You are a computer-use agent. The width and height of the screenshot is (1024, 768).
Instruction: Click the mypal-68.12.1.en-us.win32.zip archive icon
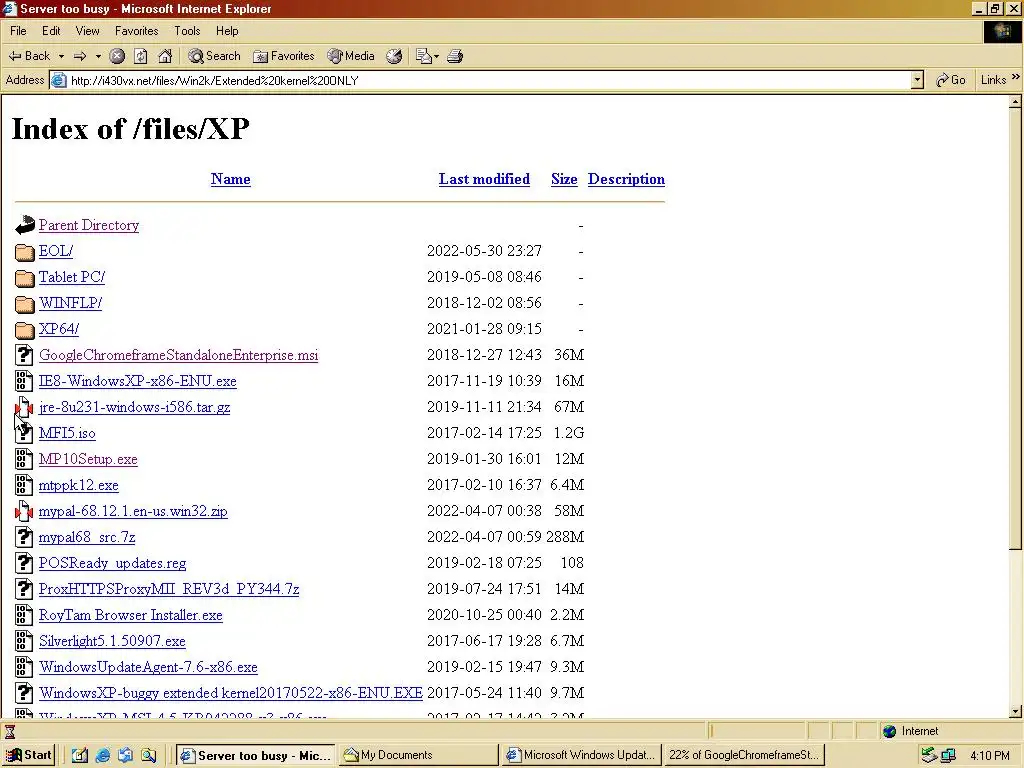pyautogui.click(x=24, y=511)
